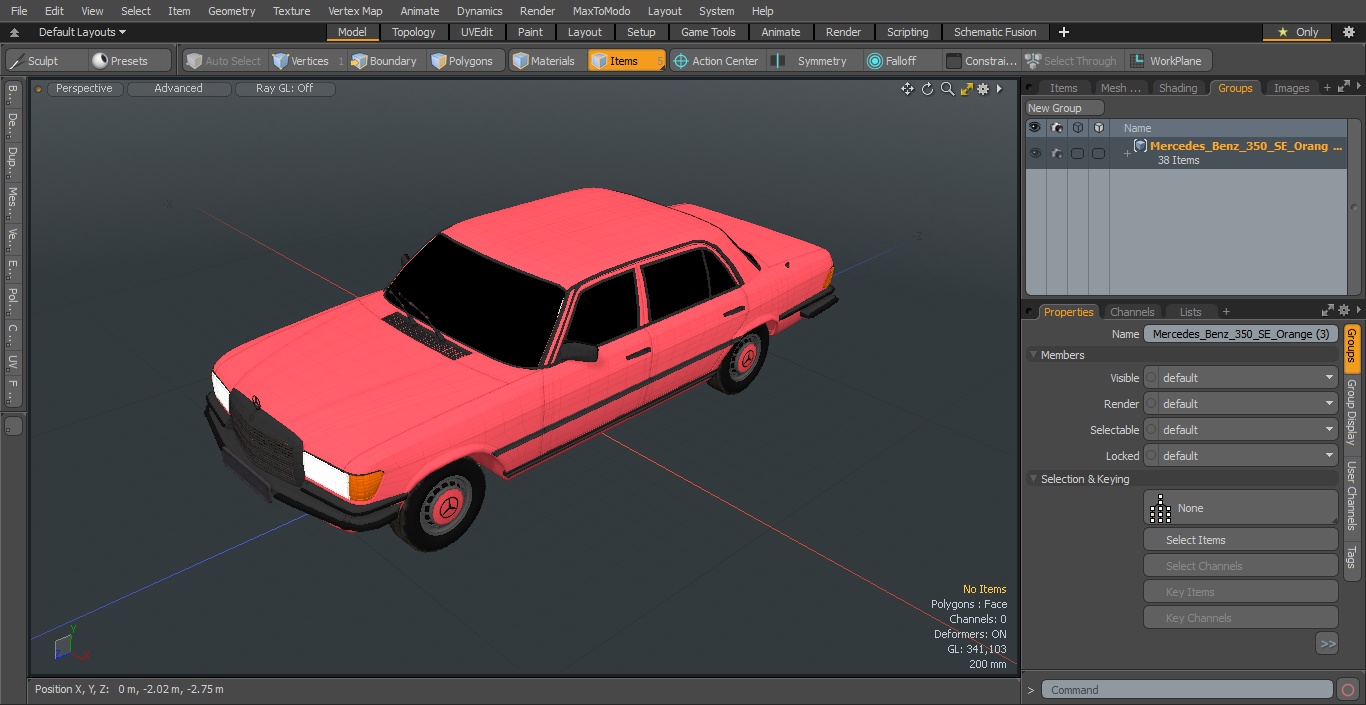Viewport: 1366px width, 705px height.
Task: Click the axis orientation gizmo in viewport
Action: click(x=70, y=645)
